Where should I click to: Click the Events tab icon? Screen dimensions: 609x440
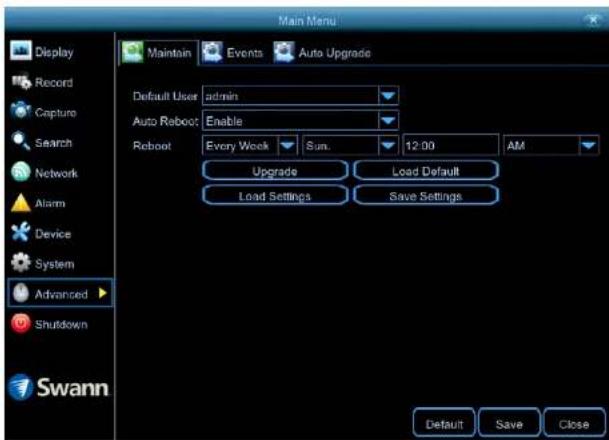click(x=212, y=52)
